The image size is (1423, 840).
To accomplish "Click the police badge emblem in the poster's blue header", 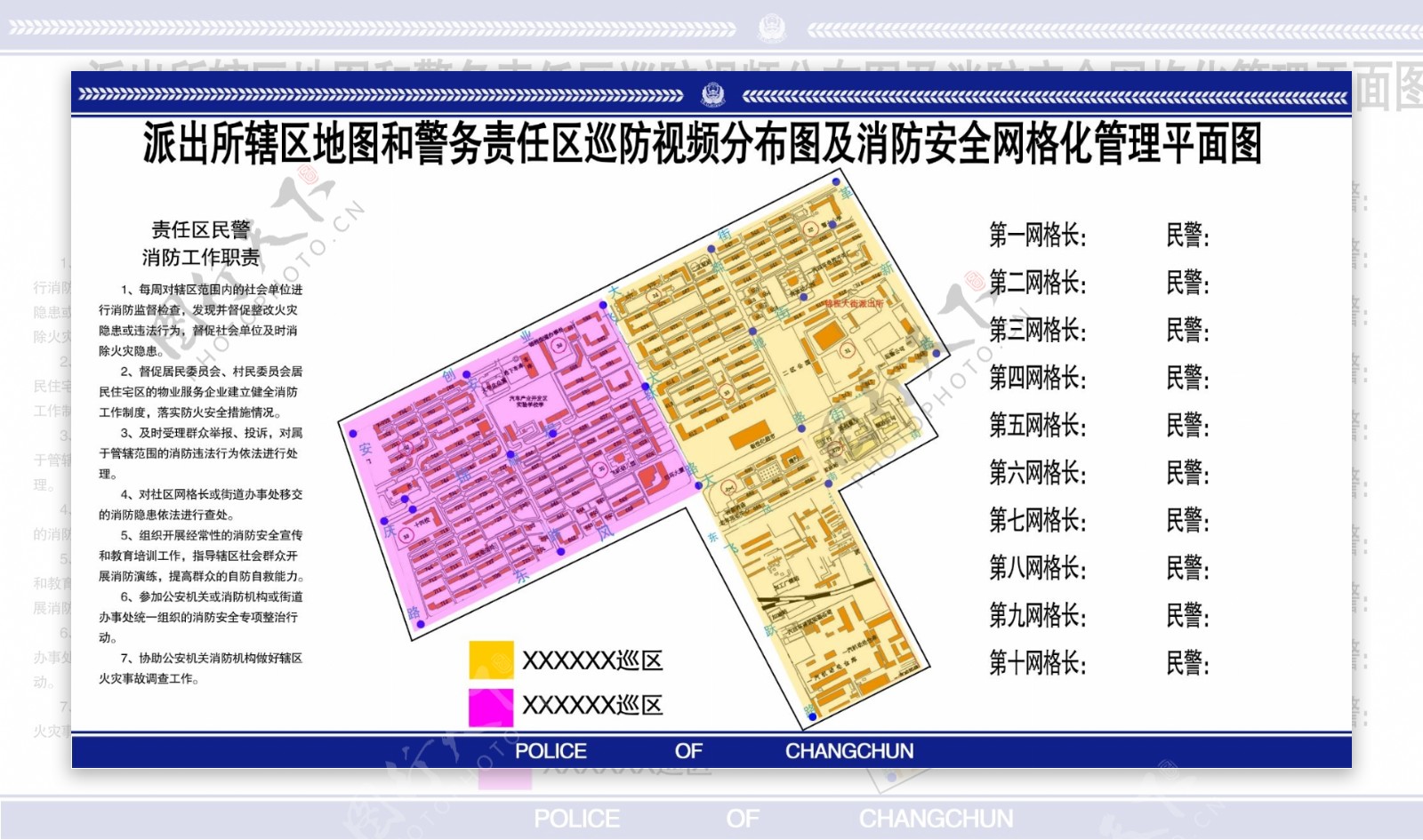I will click(712, 94).
